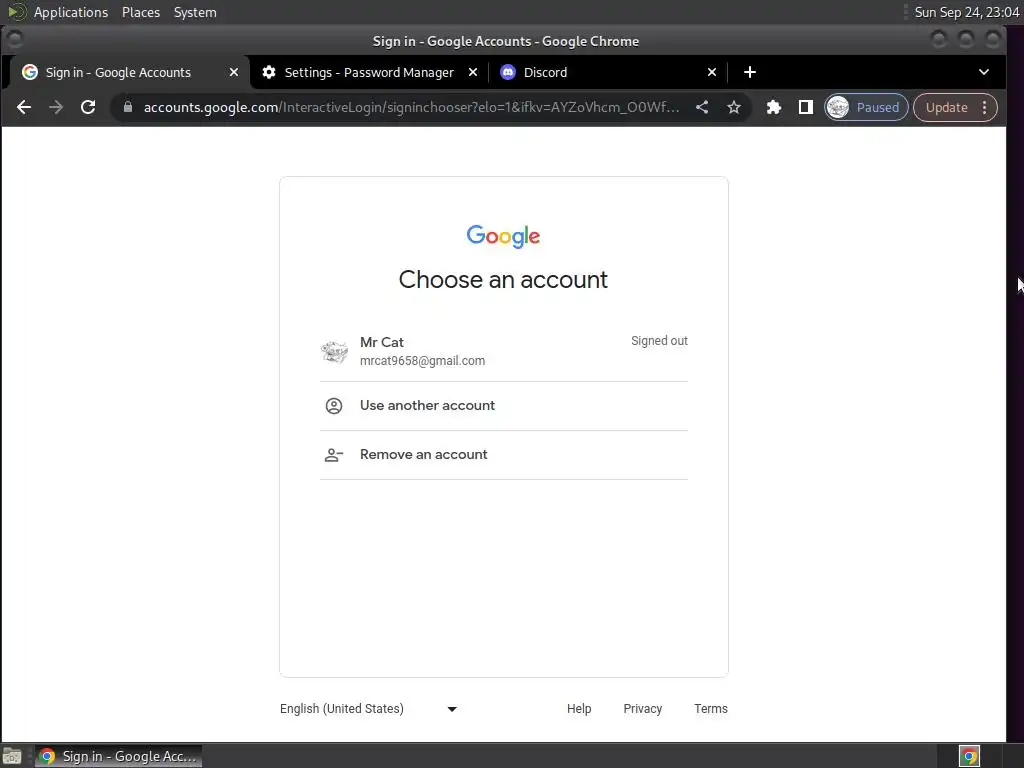Click the Mr Cat profile avatar
The width and height of the screenshot is (1024, 768).
334,351
